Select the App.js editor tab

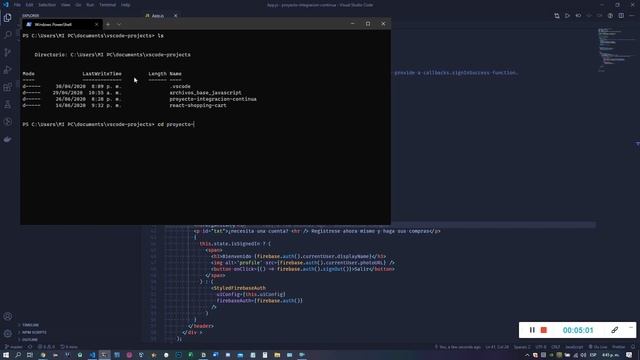[158, 16]
